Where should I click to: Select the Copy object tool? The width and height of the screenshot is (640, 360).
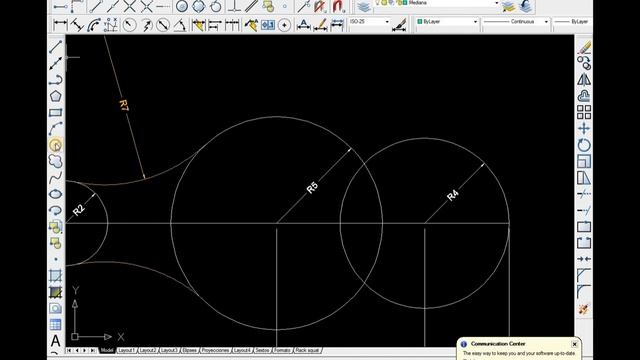[584, 63]
